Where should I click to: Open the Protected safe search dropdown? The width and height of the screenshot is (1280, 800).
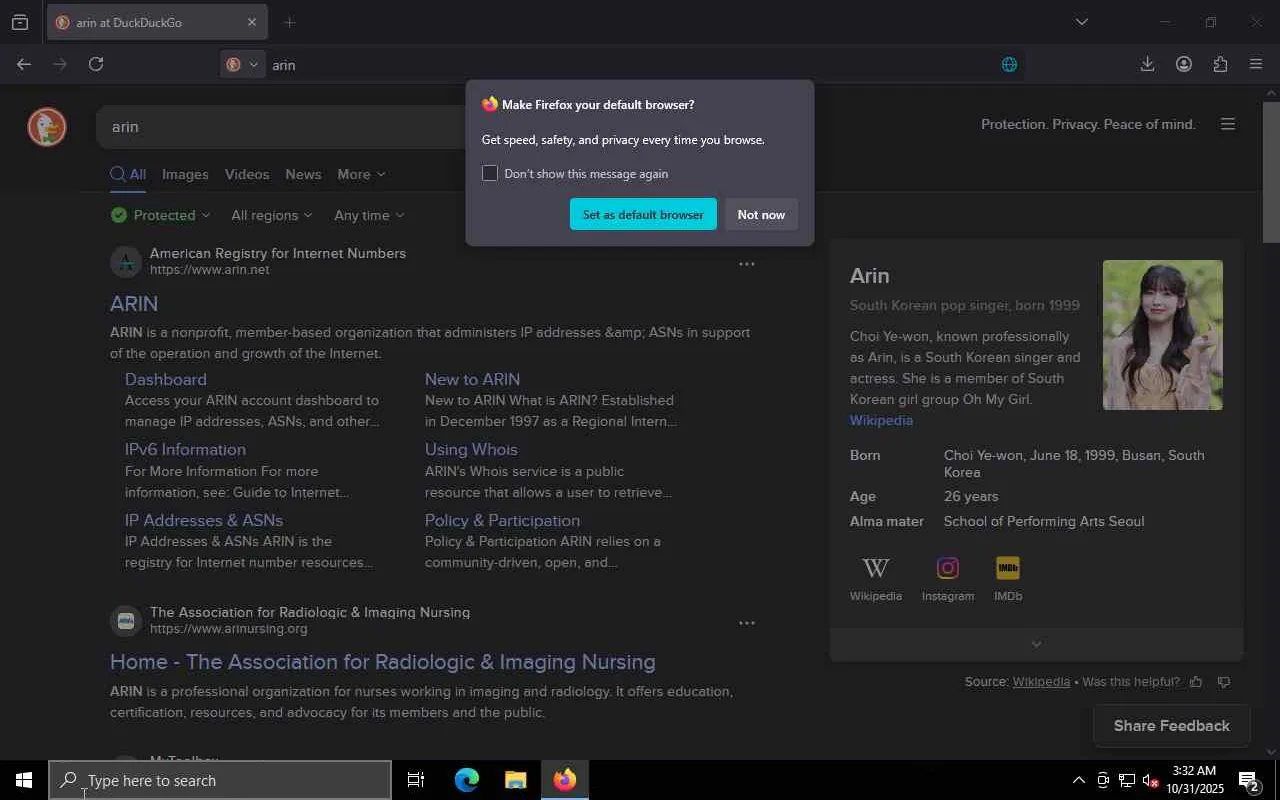coord(161,215)
